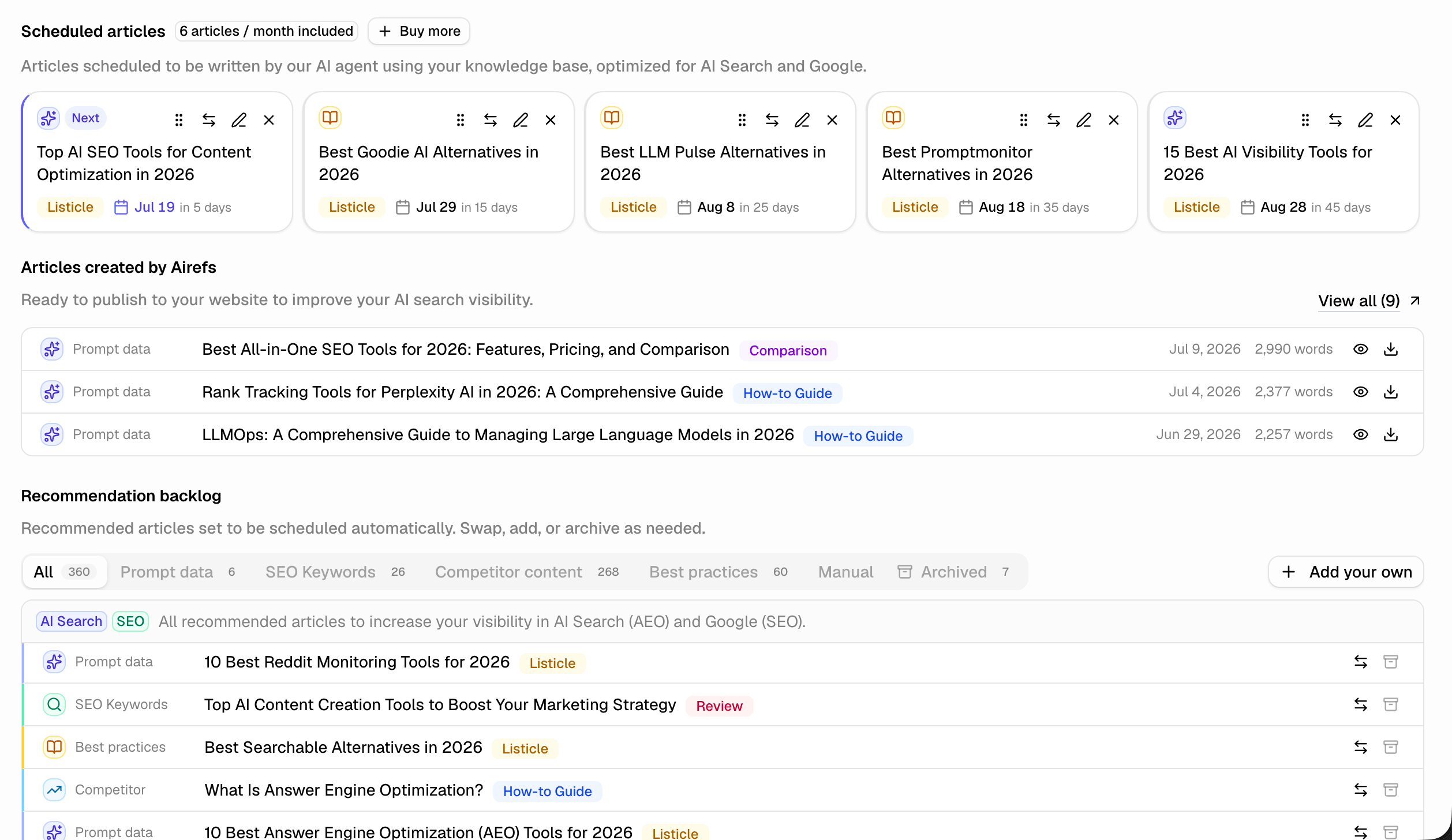Click Add your own button
Viewport: 1452px width, 840px height.
(x=1346, y=572)
